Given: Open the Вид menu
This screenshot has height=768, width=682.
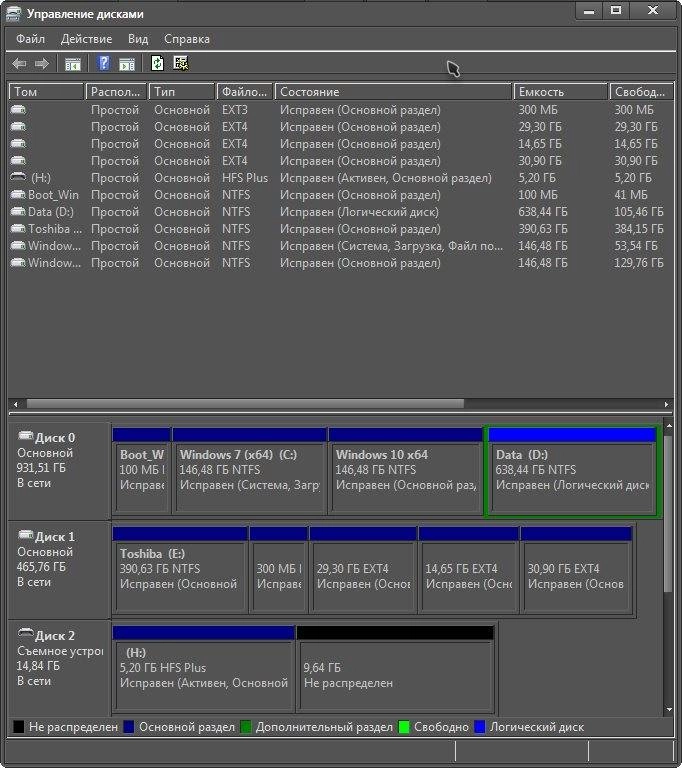Looking at the screenshot, I should 138,39.
